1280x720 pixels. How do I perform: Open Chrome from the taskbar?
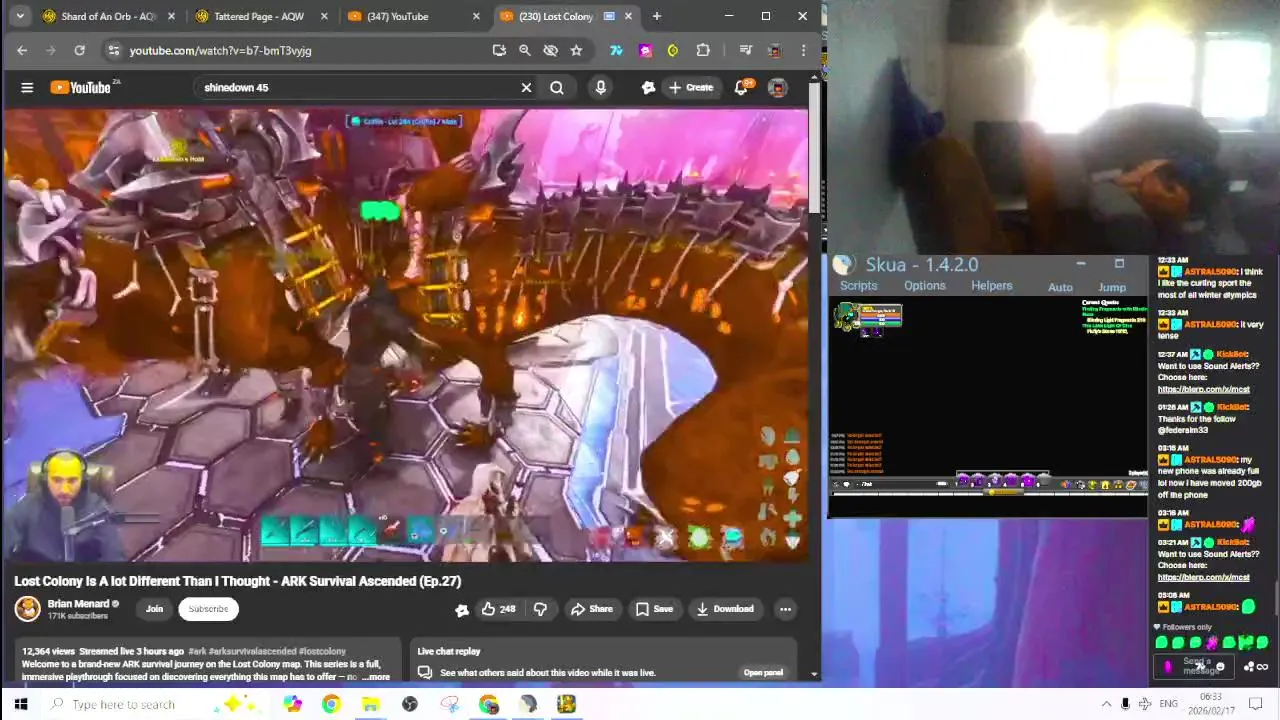[x=331, y=704]
